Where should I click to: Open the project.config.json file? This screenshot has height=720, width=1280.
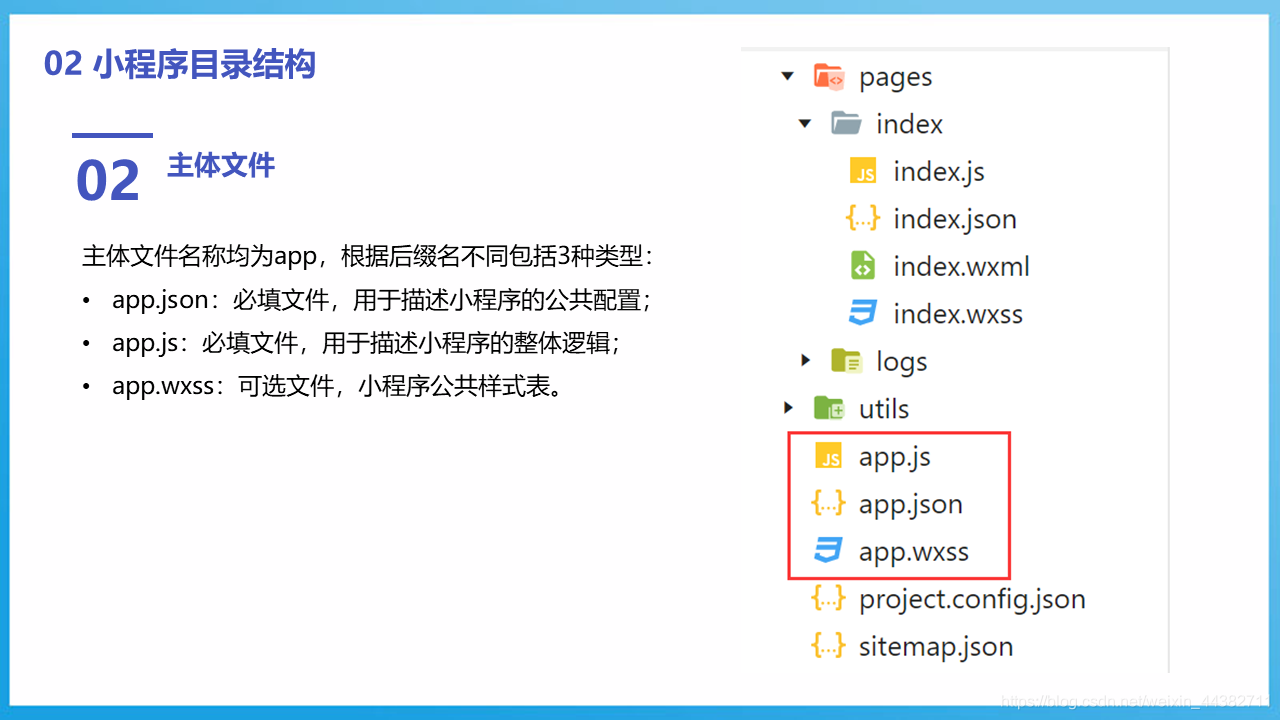tap(972, 599)
